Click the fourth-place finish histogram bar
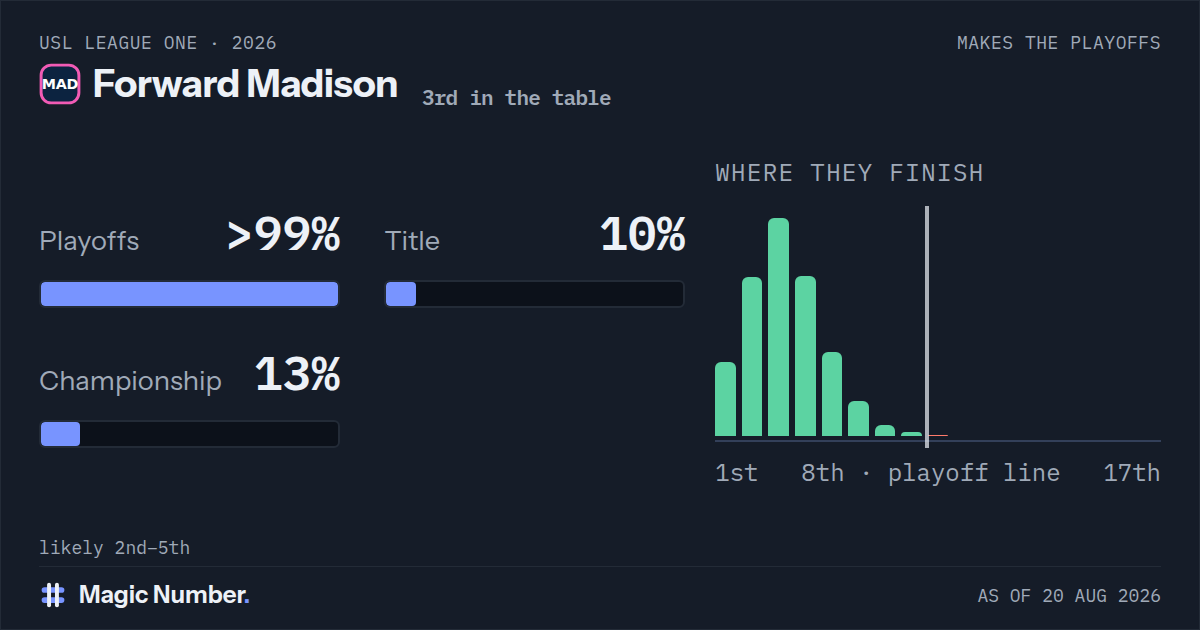1200x630 pixels. (x=805, y=356)
